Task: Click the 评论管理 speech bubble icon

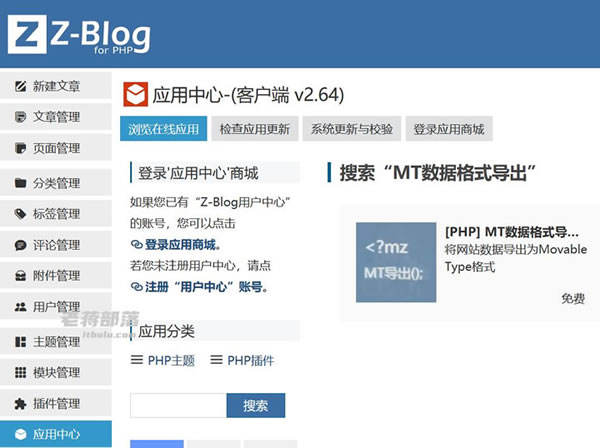Action: 20,245
